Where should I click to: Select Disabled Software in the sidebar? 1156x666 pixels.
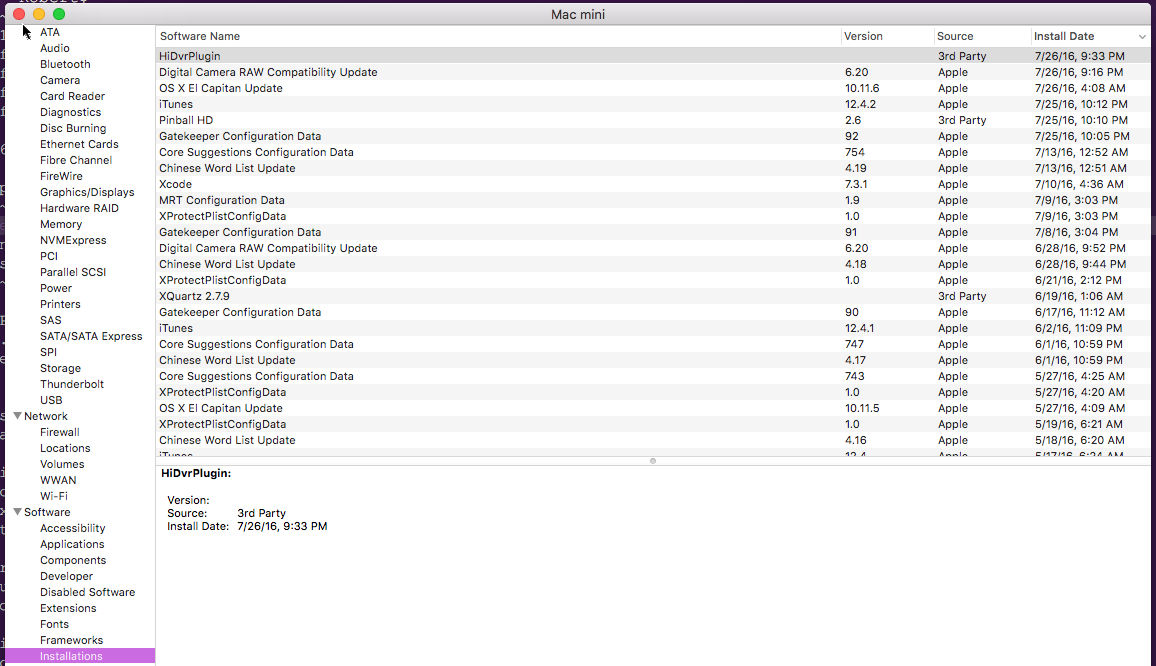point(88,592)
